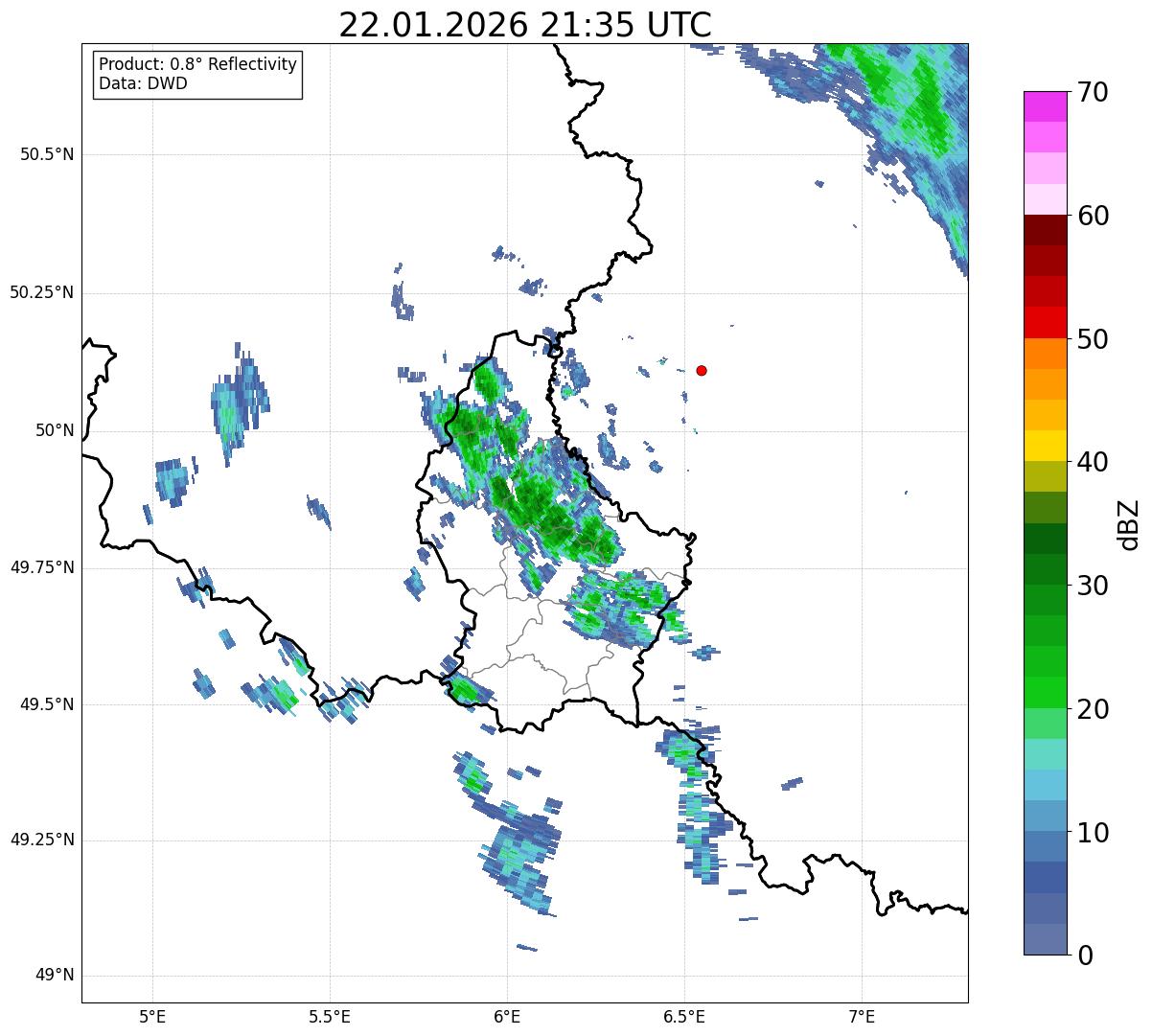The image size is (1152, 1036).
Task: Click the colorbar value 40
Action: click(1092, 462)
